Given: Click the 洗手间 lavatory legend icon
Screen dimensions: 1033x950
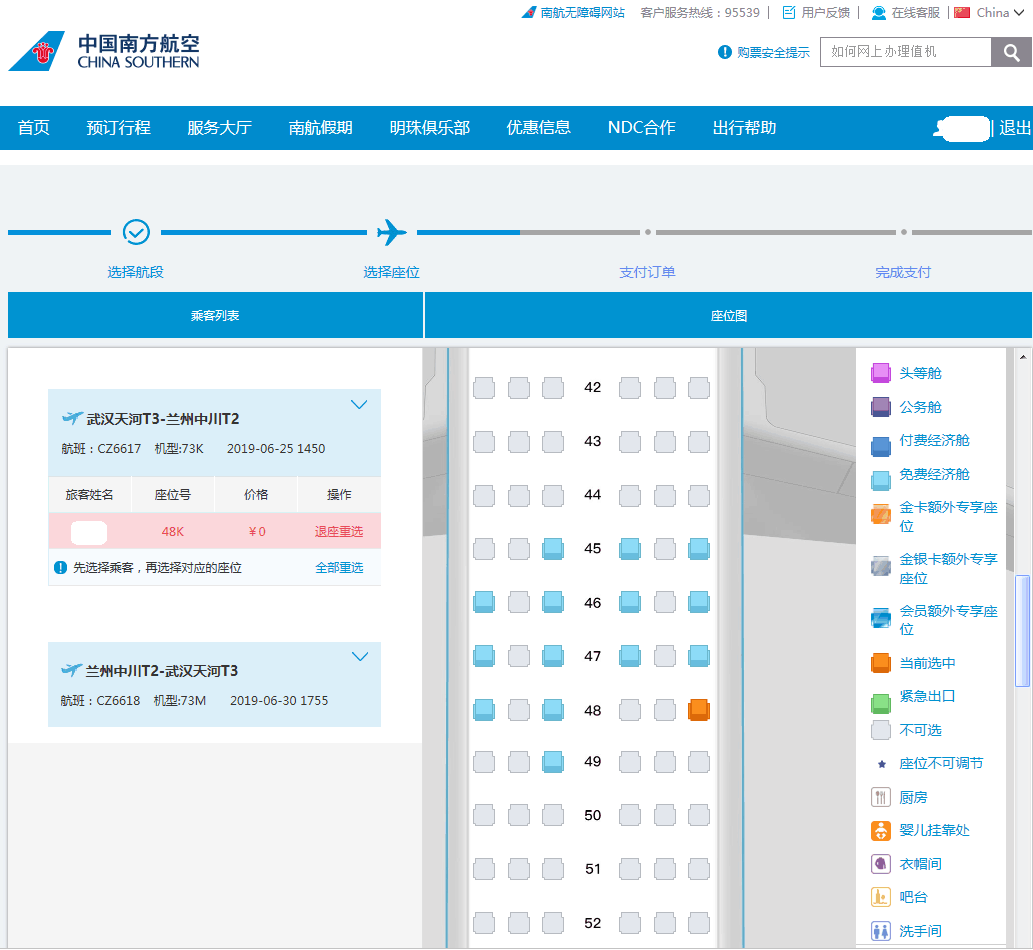Looking at the screenshot, I should [x=881, y=930].
